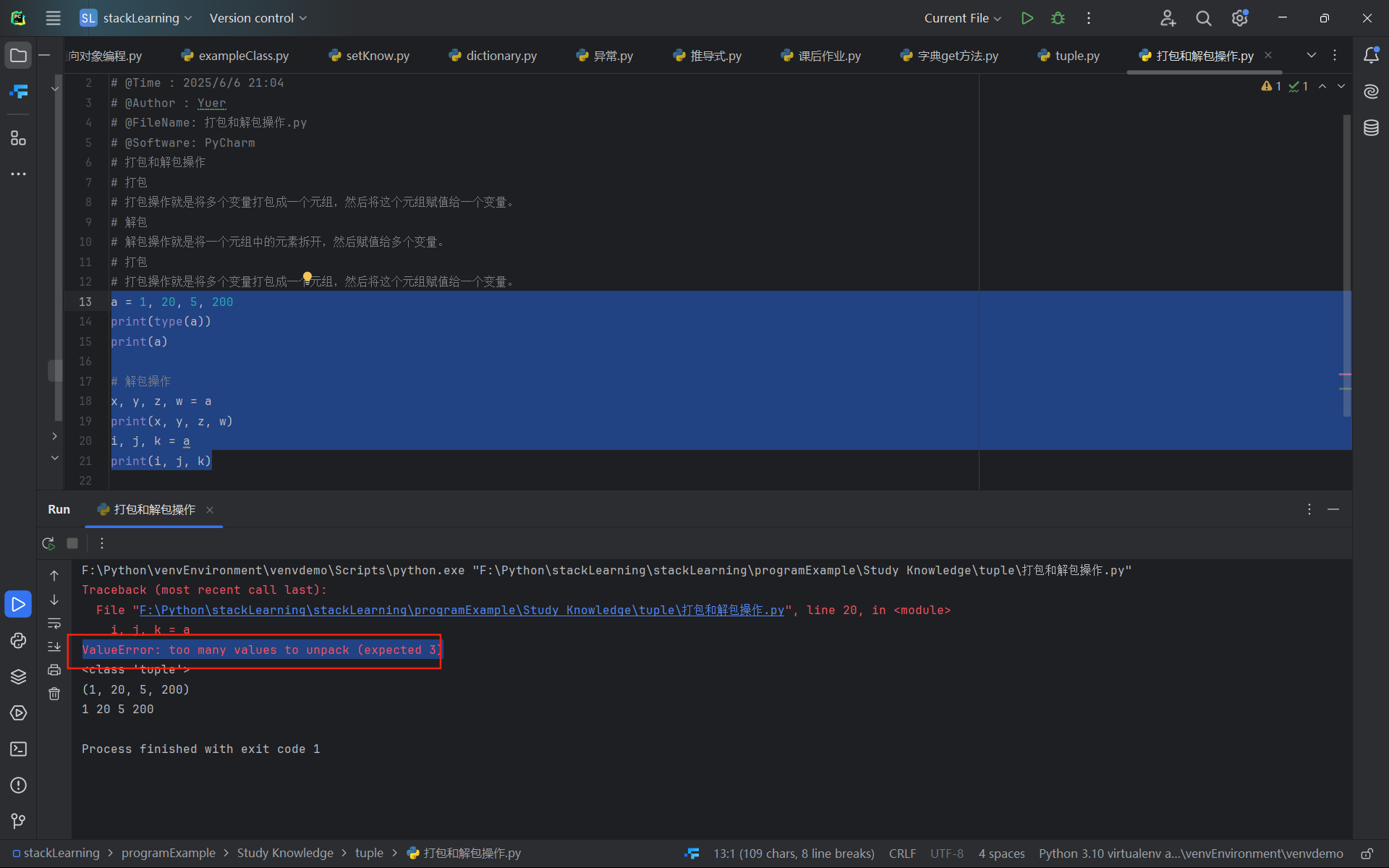Switch to the tuple.py editor tab
Screen dimensions: 1389x868
pyautogui.click(x=1076, y=56)
